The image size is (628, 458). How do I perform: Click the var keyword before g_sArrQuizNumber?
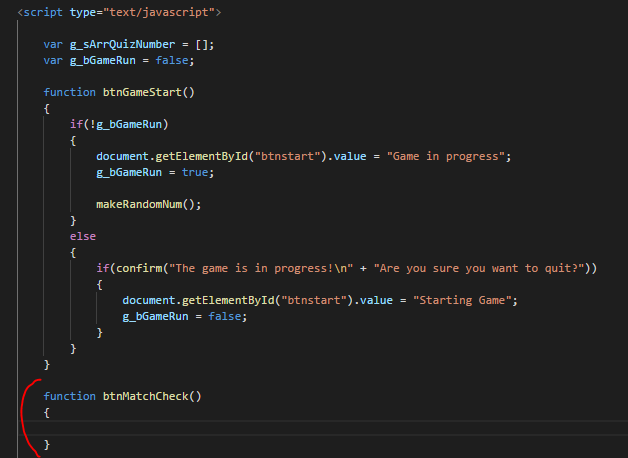[53, 44]
